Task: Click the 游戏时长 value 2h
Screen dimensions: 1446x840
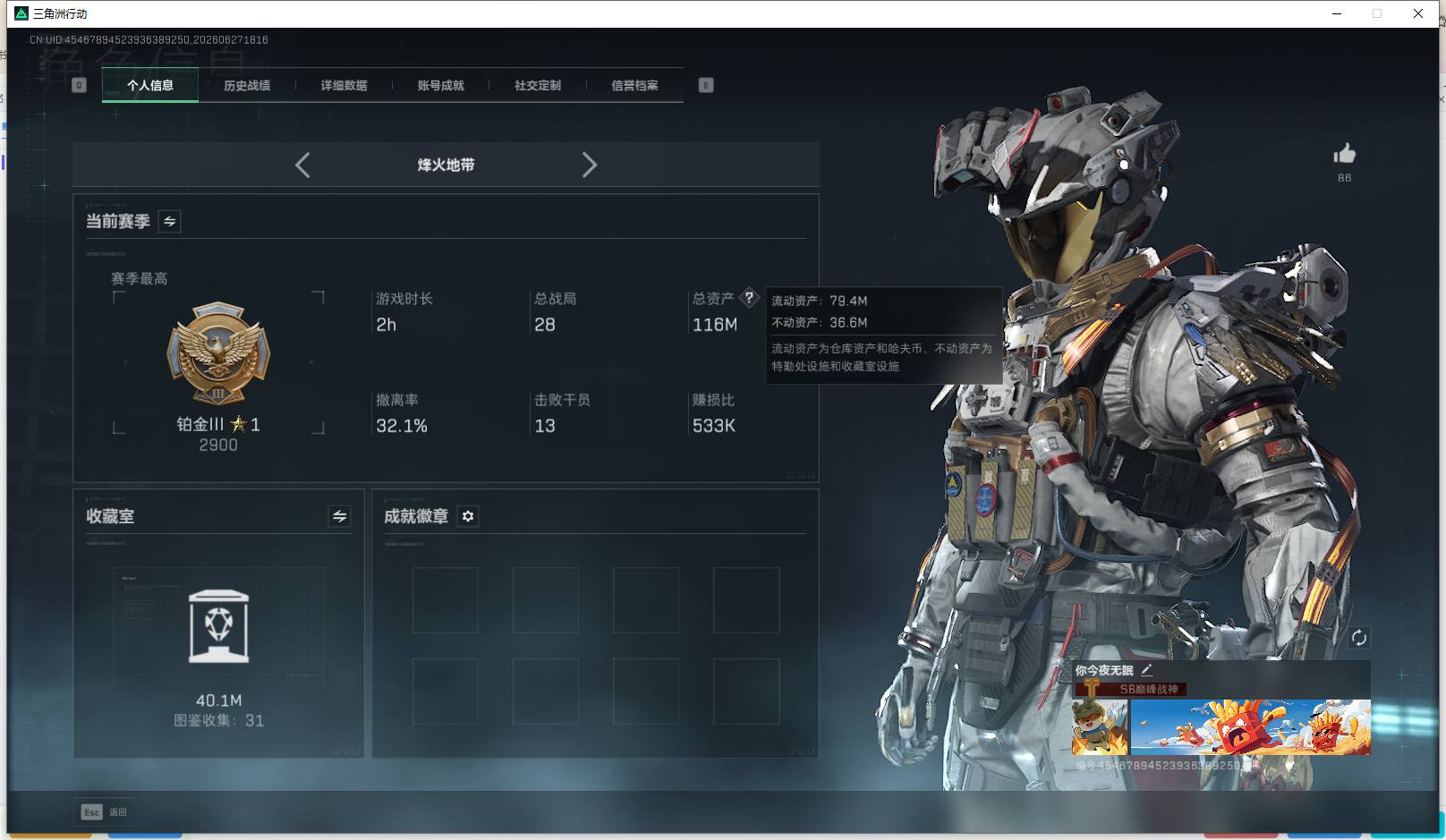Action: coord(386,325)
